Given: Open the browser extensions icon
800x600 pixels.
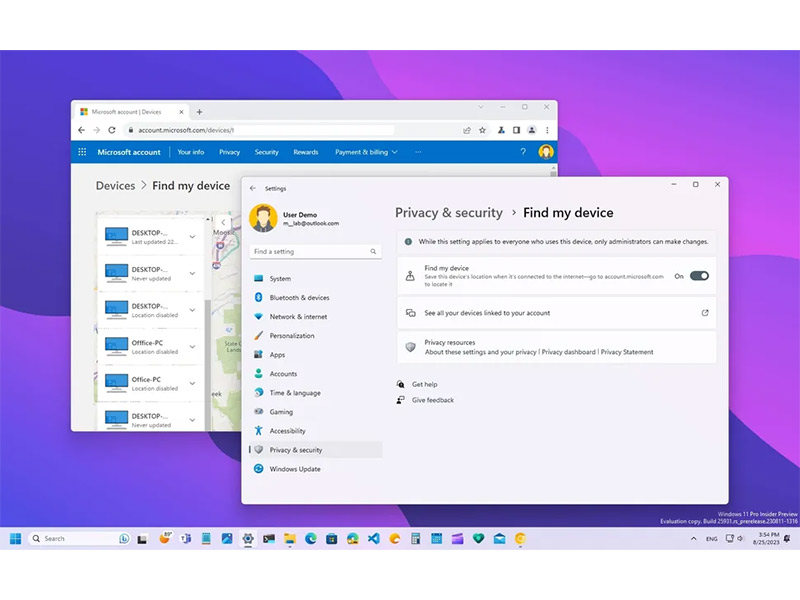Looking at the screenshot, I should click(x=501, y=130).
